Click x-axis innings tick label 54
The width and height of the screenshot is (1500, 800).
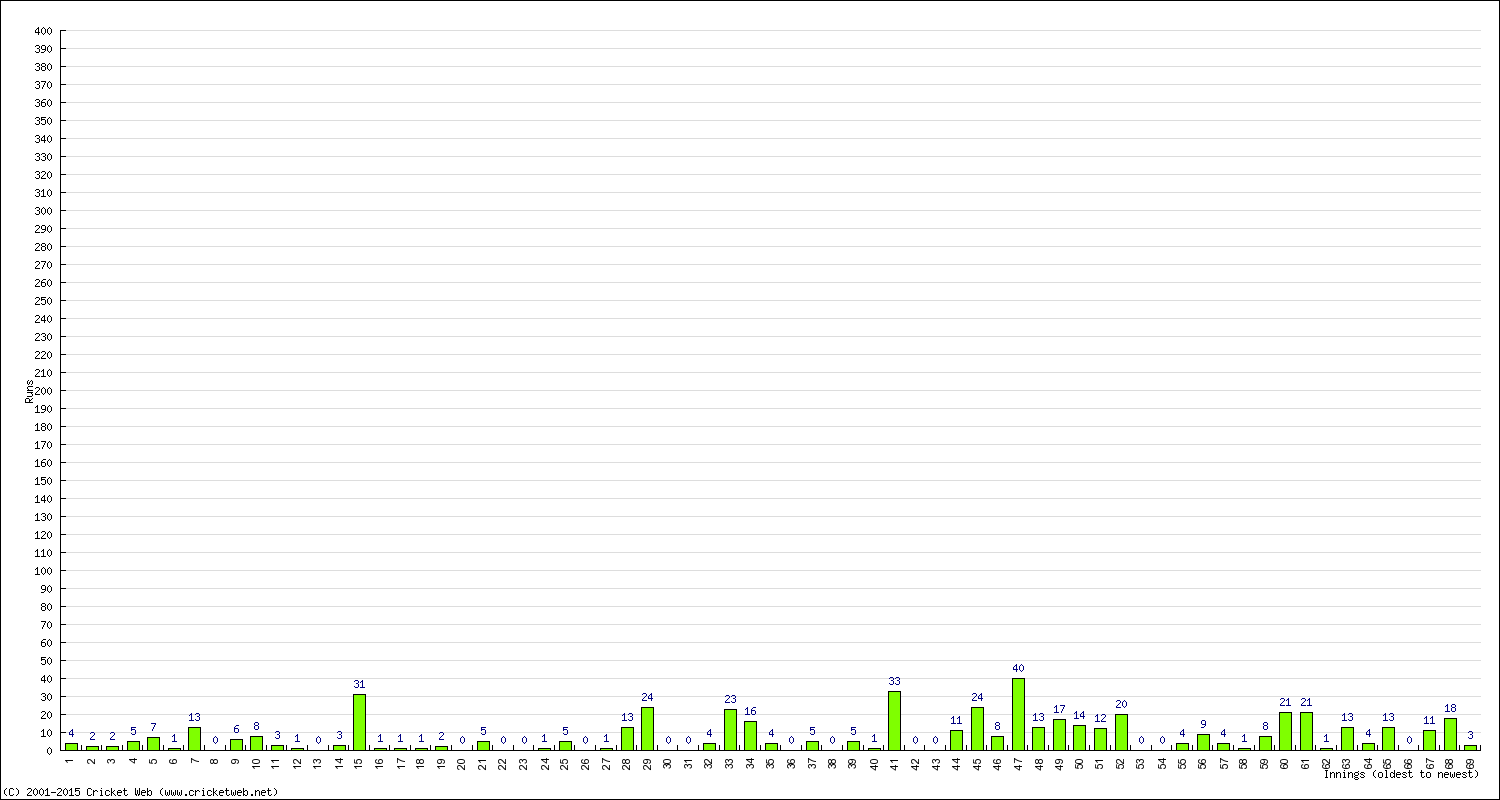click(x=1162, y=763)
